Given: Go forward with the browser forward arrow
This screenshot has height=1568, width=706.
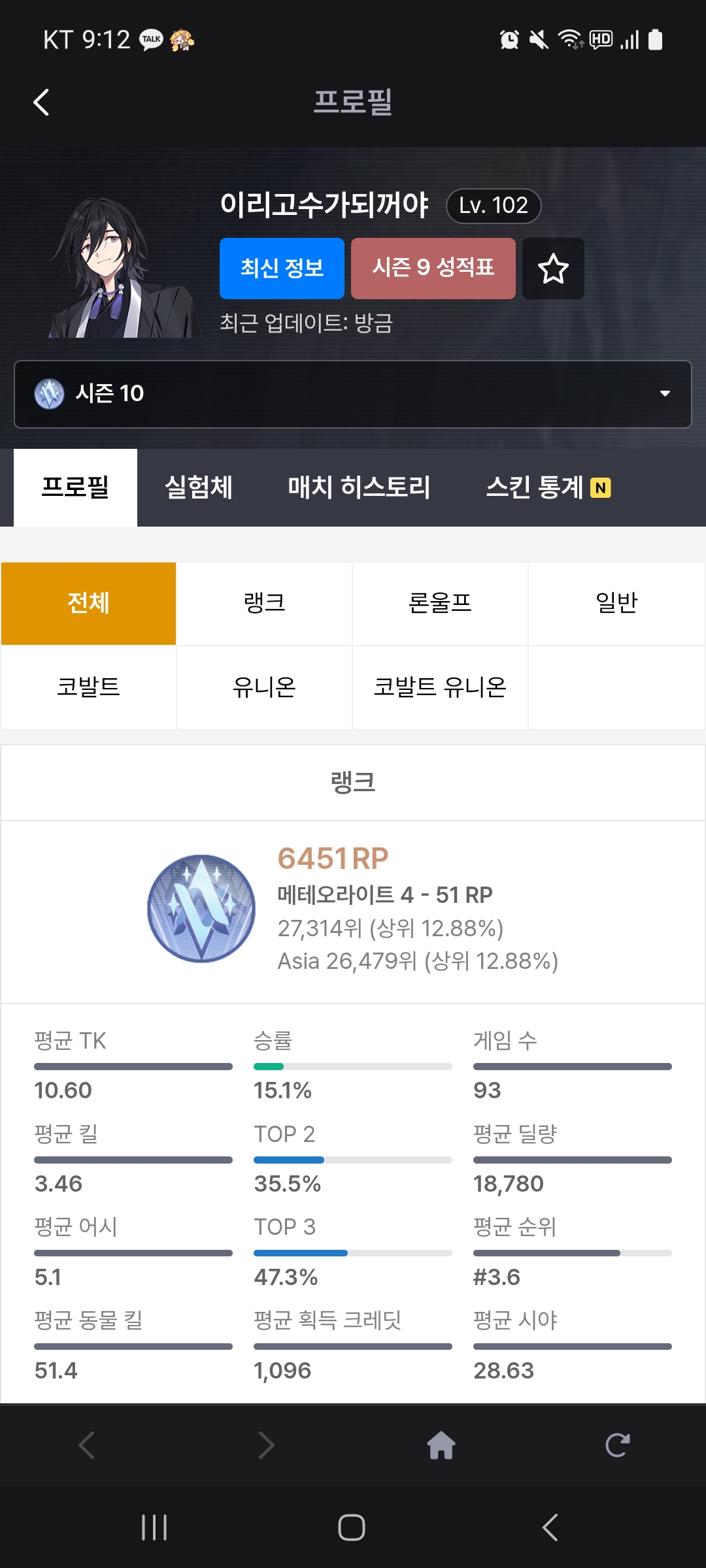Looking at the screenshot, I should pyautogui.click(x=265, y=1445).
